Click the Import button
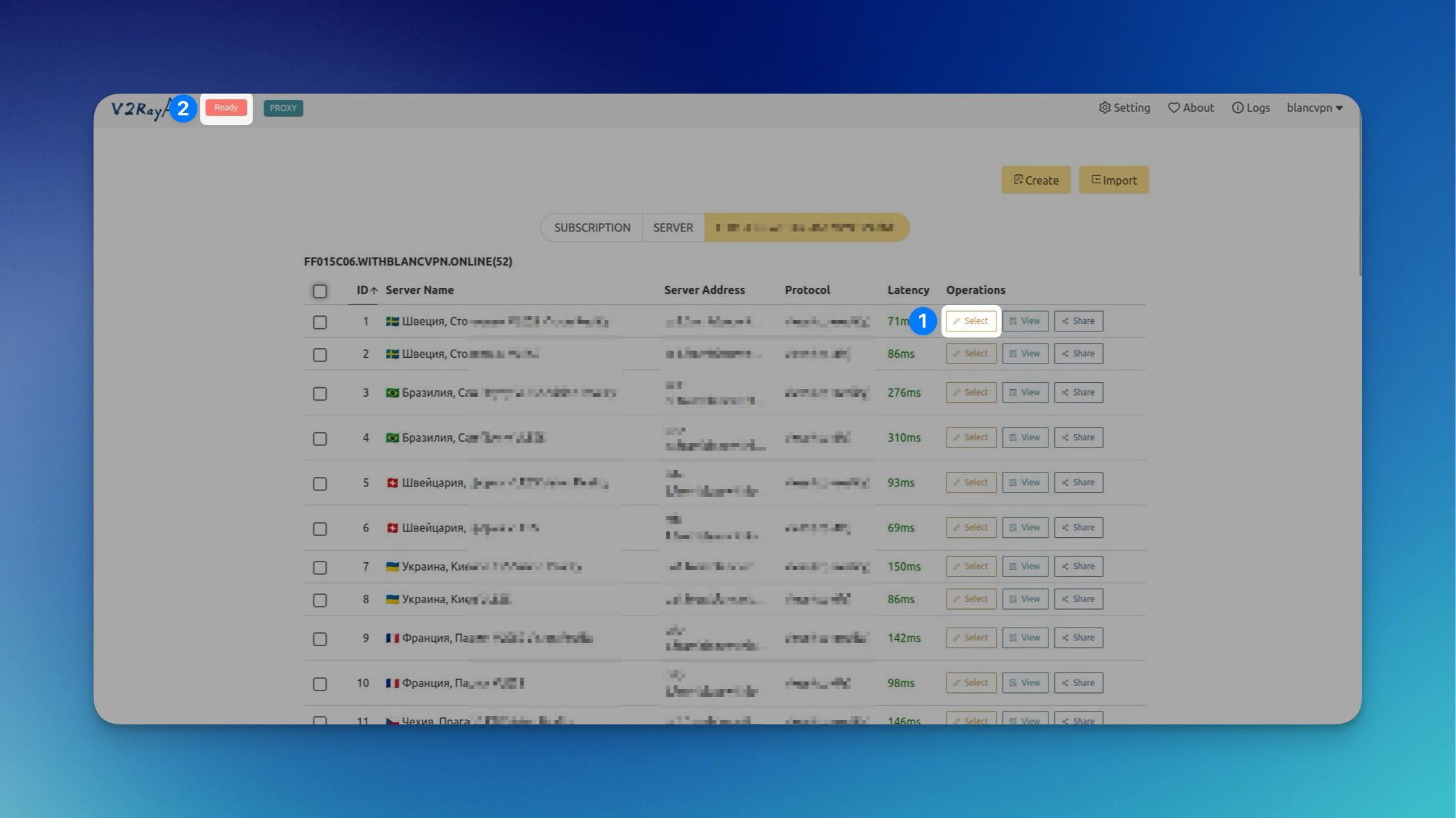The width and height of the screenshot is (1456, 818). (x=1114, y=180)
